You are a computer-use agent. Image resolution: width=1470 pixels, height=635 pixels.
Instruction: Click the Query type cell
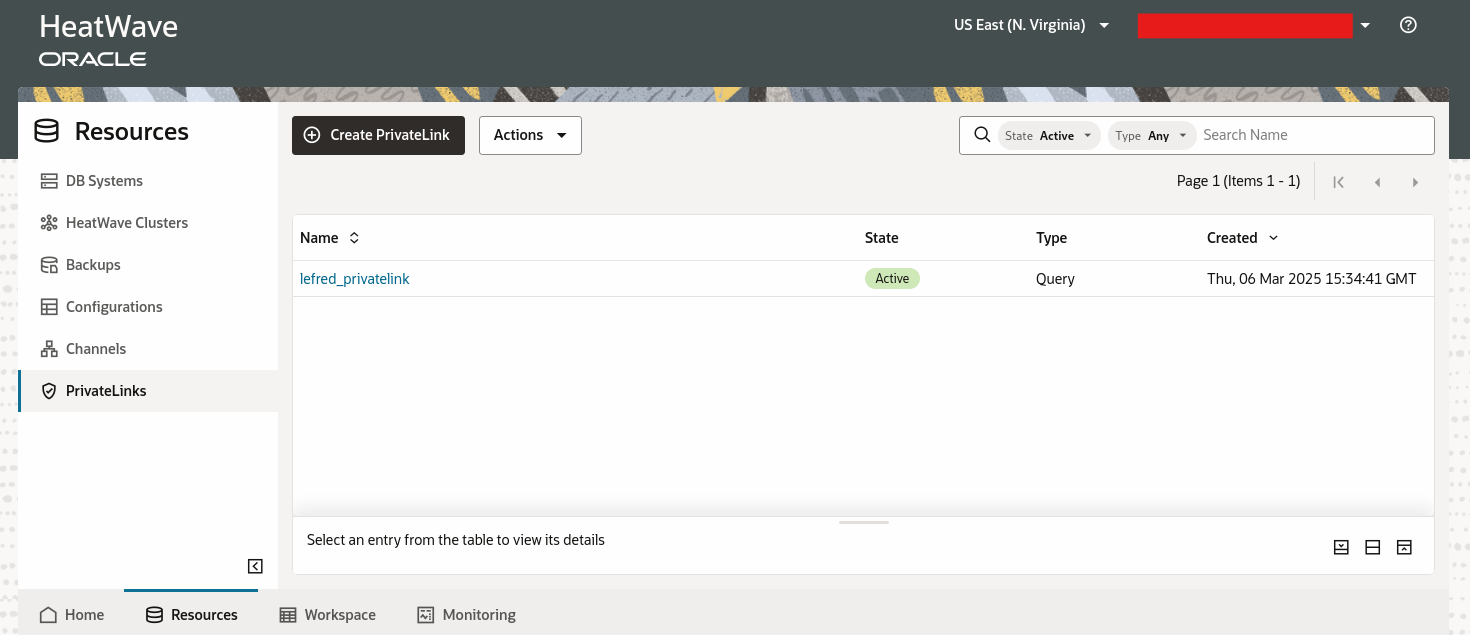pyautogui.click(x=1055, y=279)
